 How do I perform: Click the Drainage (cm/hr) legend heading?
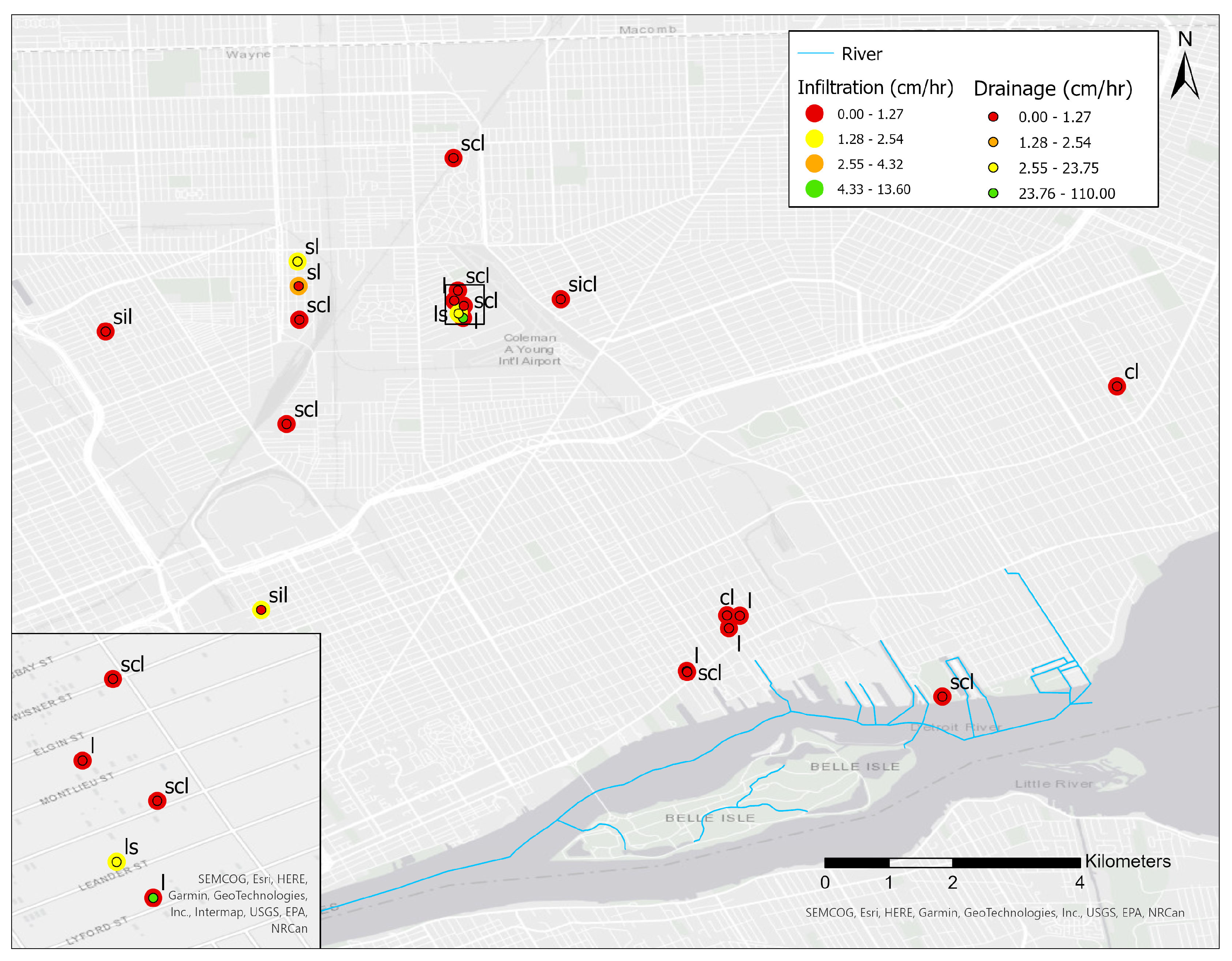point(1052,89)
